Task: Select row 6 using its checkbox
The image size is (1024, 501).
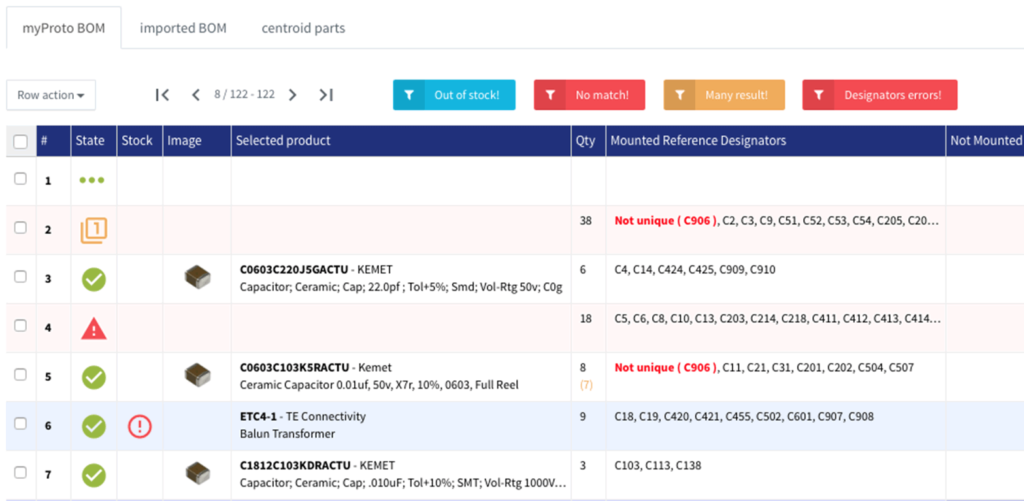Action: point(20,424)
